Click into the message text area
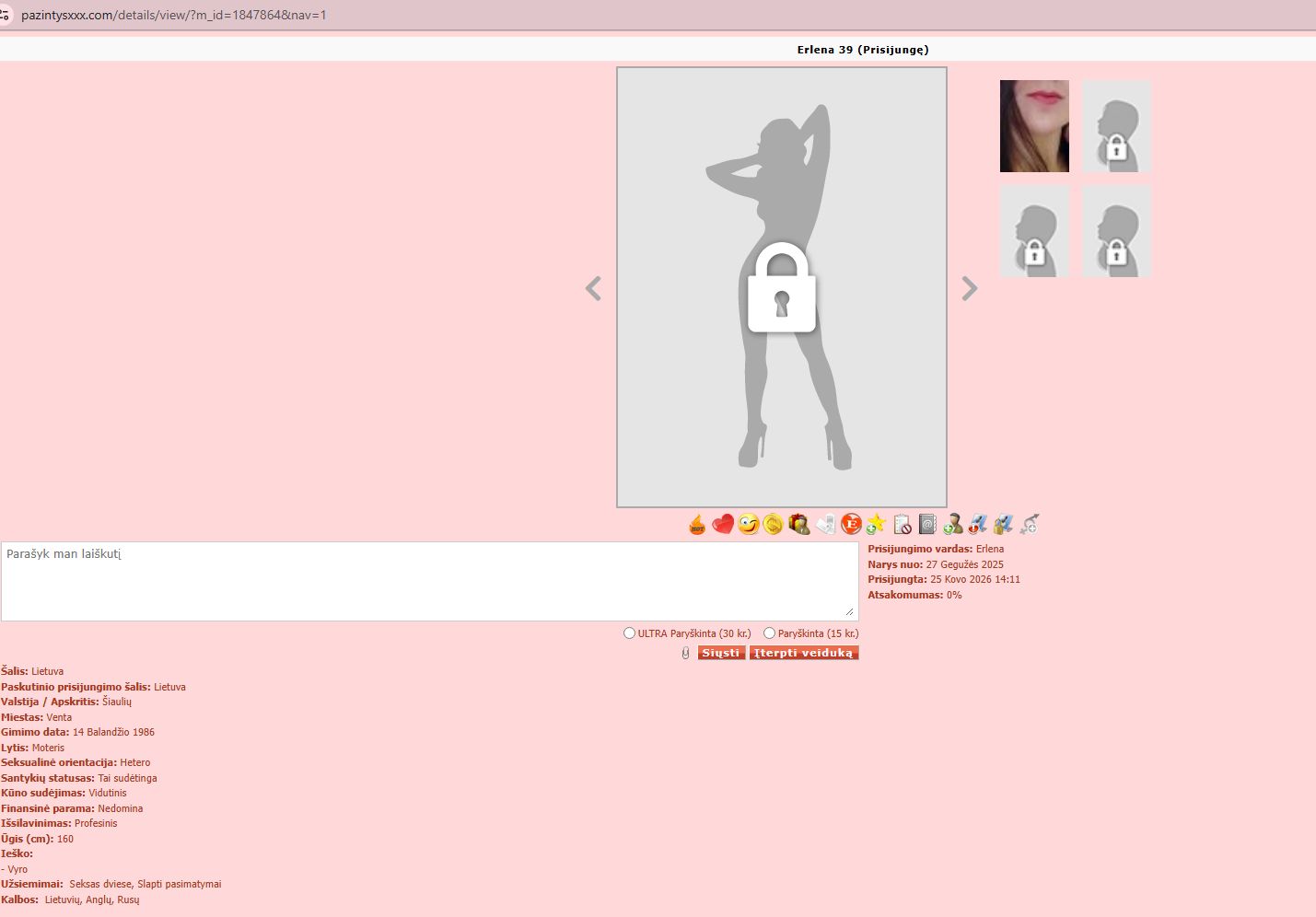This screenshot has width=1316, height=917. pos(429,581)
